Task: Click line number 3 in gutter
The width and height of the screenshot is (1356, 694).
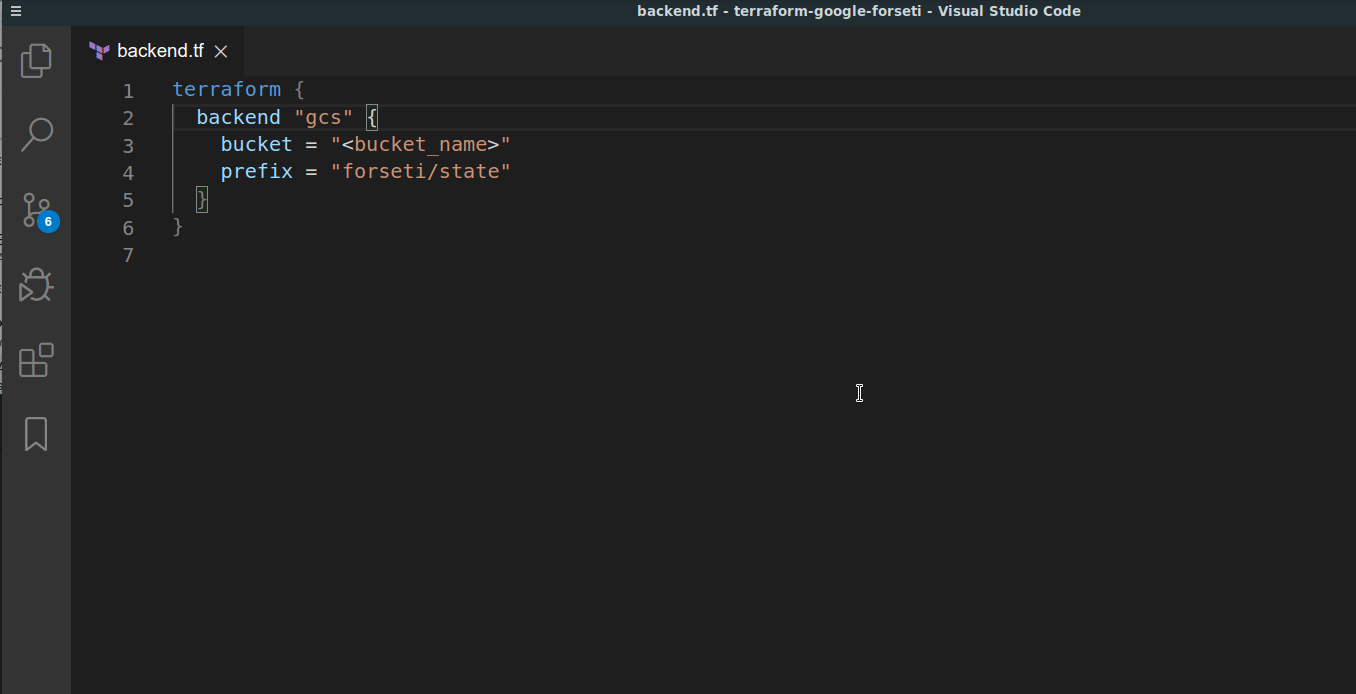Action: 128,146
